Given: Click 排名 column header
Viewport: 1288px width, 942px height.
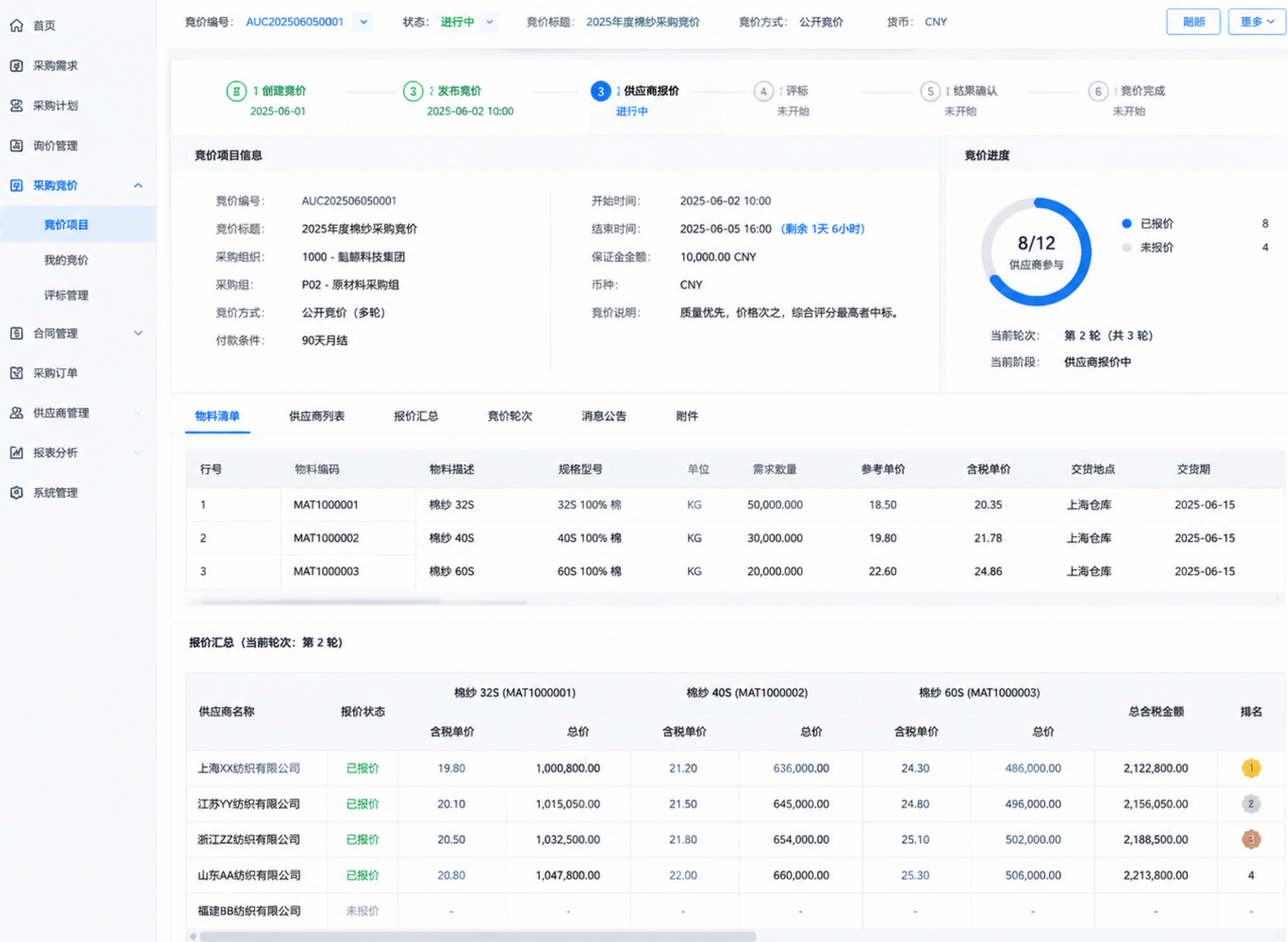Looking at the screenshot, I should tap(1251, 711).
